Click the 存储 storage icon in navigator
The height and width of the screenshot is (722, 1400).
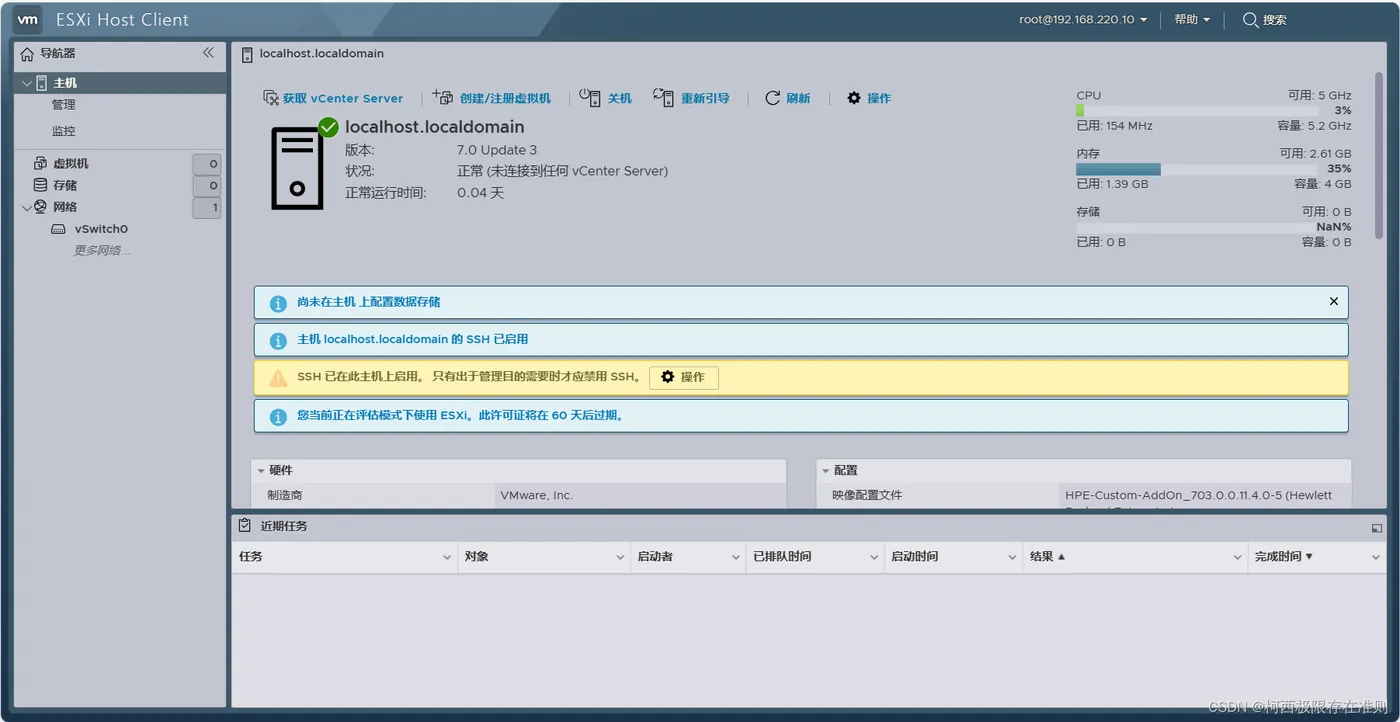click(41, 185)
